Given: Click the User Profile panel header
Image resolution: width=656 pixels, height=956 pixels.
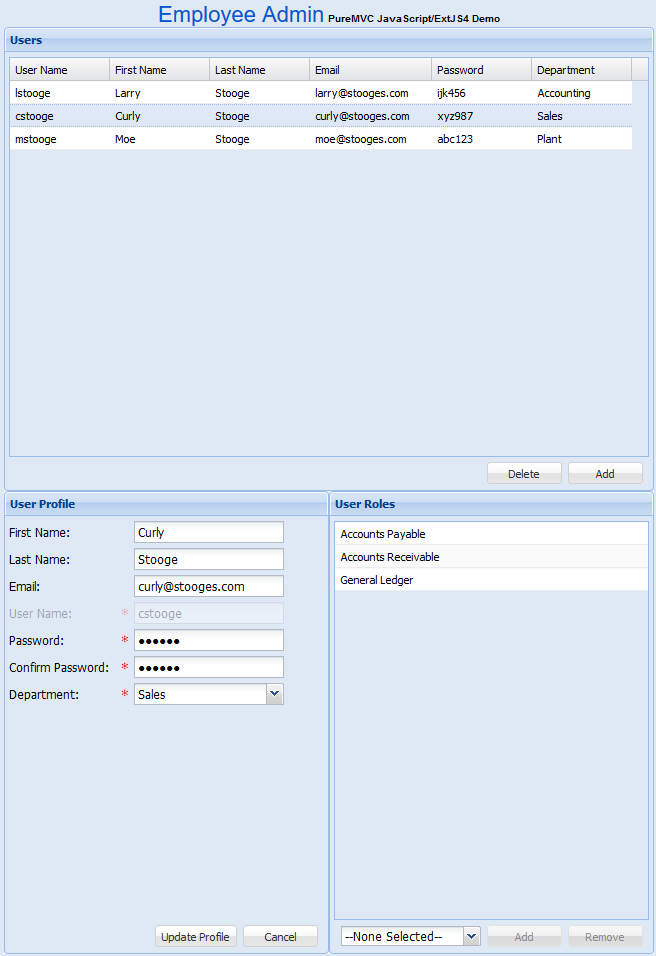Looking at the screenshot, I should tap(166, 504).
